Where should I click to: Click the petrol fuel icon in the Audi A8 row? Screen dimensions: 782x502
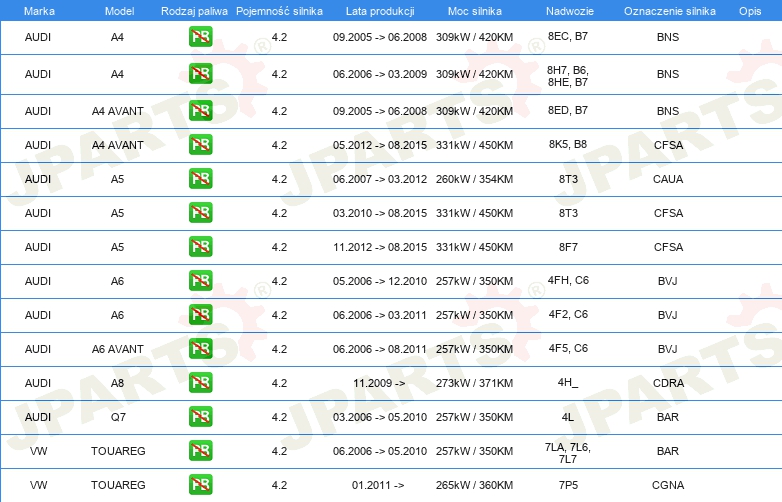pos(200,383)
